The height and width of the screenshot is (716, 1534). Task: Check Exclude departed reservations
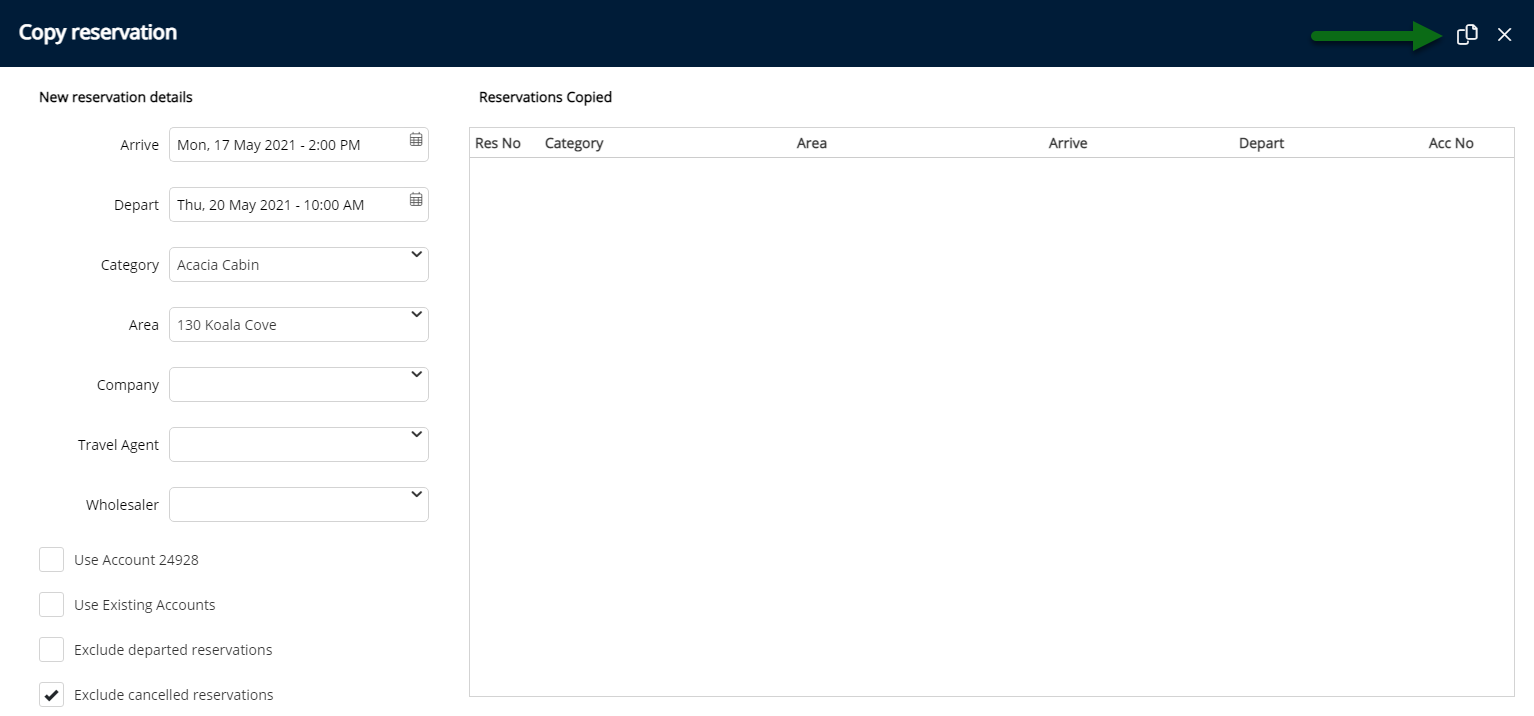click(52, 650)
